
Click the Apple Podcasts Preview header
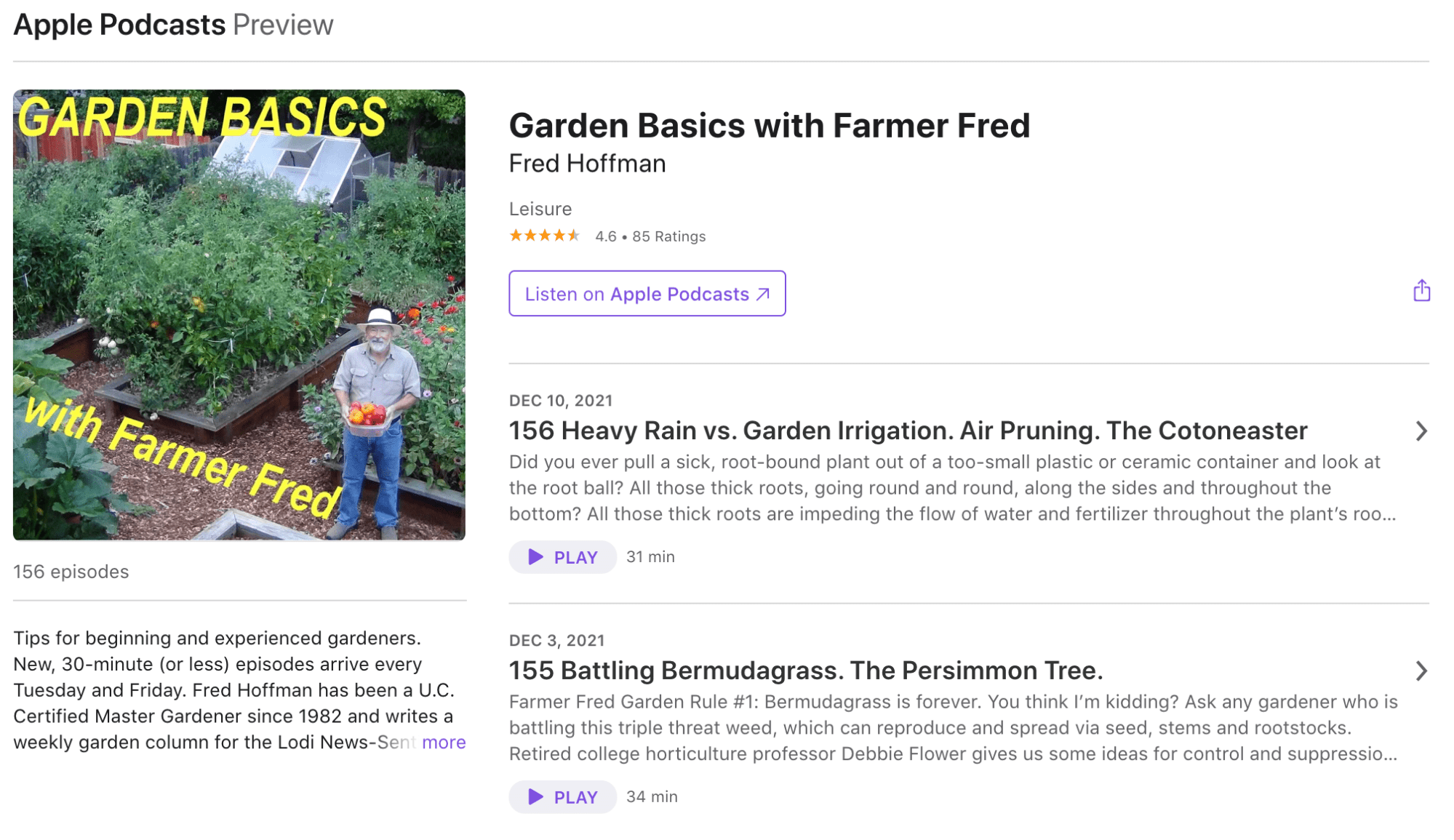[x=173, y=25]
